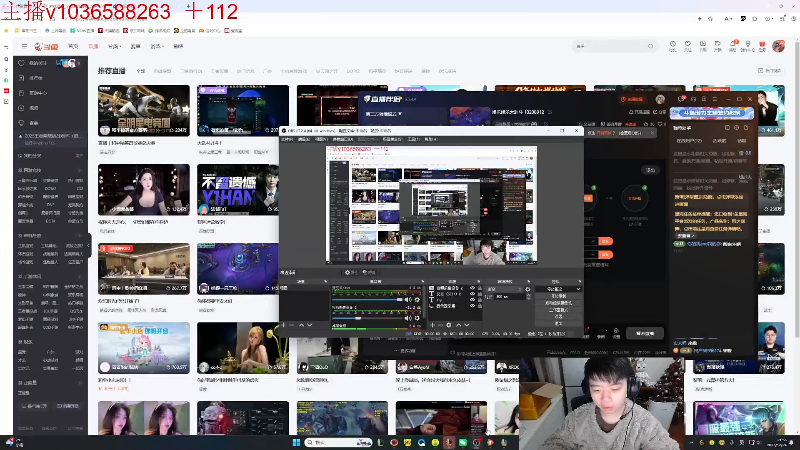Screen dimensions: 800x450
Task: Toggle visibility of third OBS source
Action: click(472, 300)
